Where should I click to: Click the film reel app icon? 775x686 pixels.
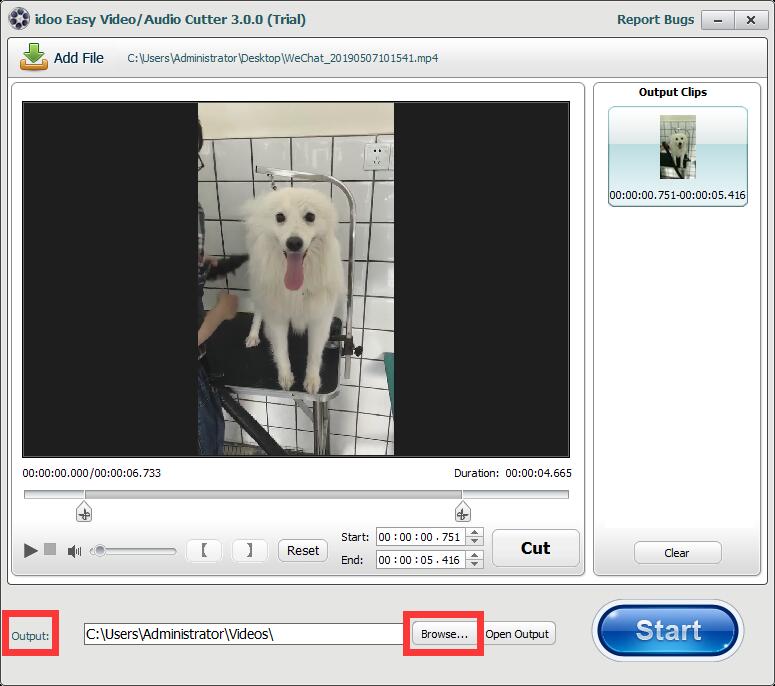[x=19, y=19]
